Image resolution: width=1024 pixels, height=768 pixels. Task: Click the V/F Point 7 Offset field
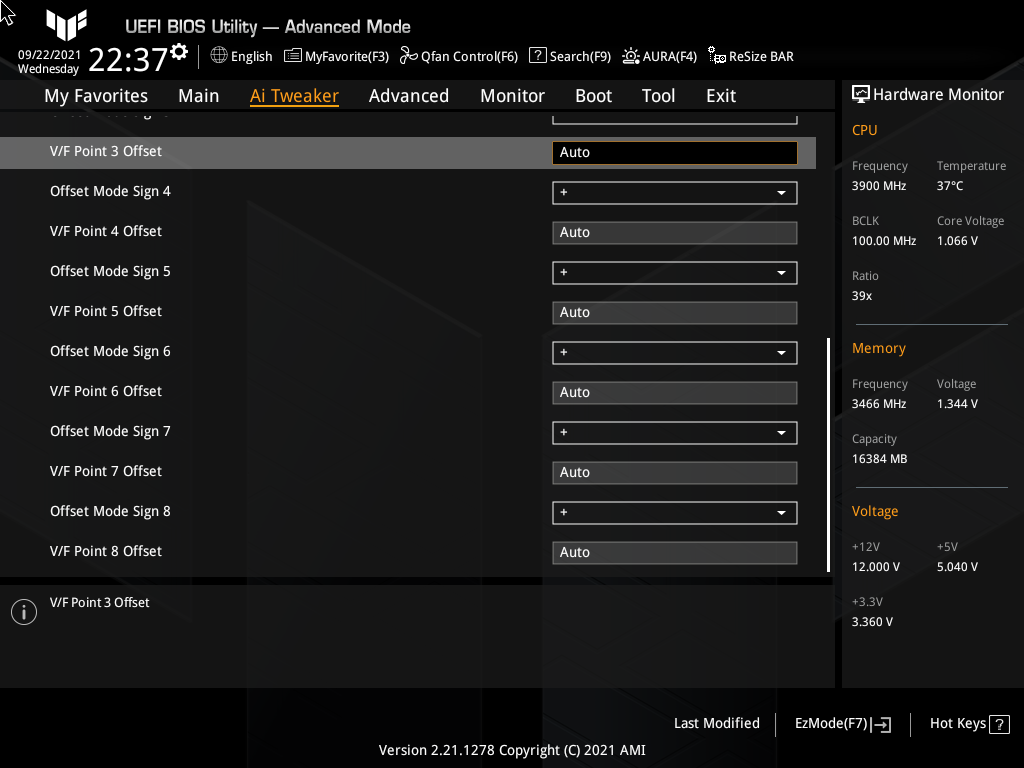coord(675,473)
